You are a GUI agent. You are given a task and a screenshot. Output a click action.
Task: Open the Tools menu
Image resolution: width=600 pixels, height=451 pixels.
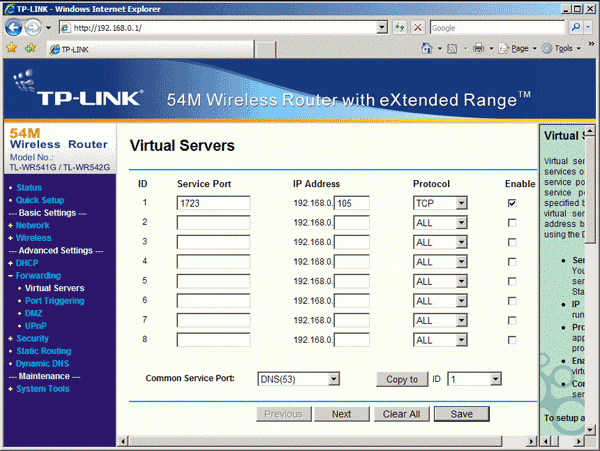coord(561,49)
